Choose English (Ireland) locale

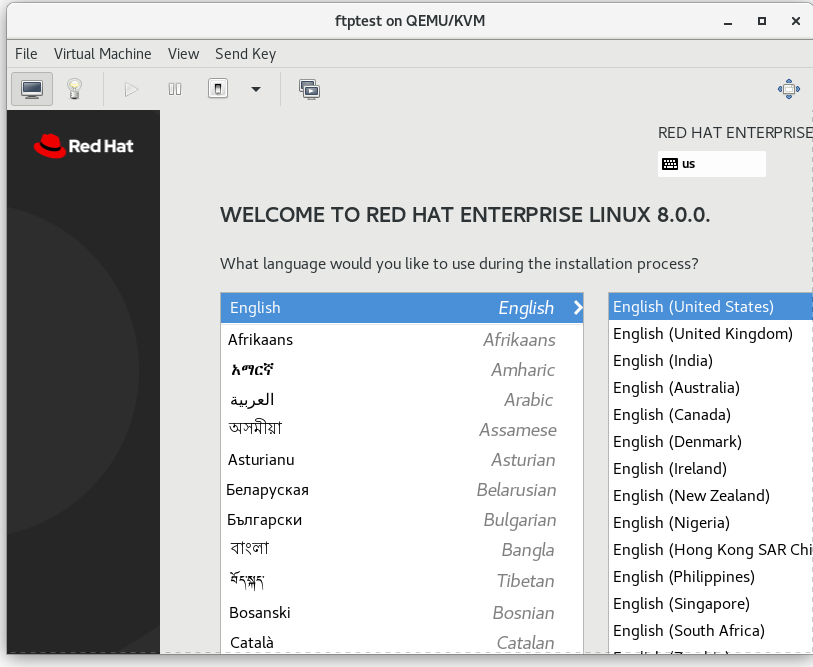point(710,468)
